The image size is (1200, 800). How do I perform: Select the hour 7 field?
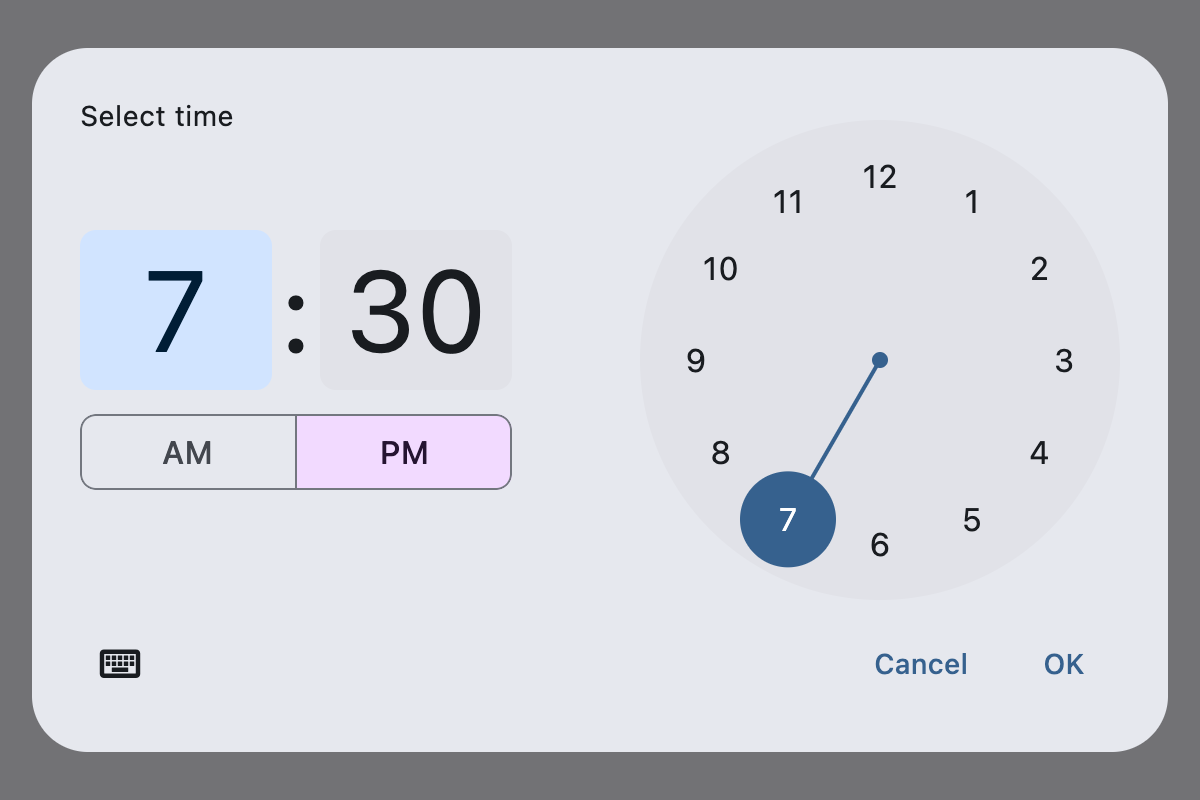[176, 310]
